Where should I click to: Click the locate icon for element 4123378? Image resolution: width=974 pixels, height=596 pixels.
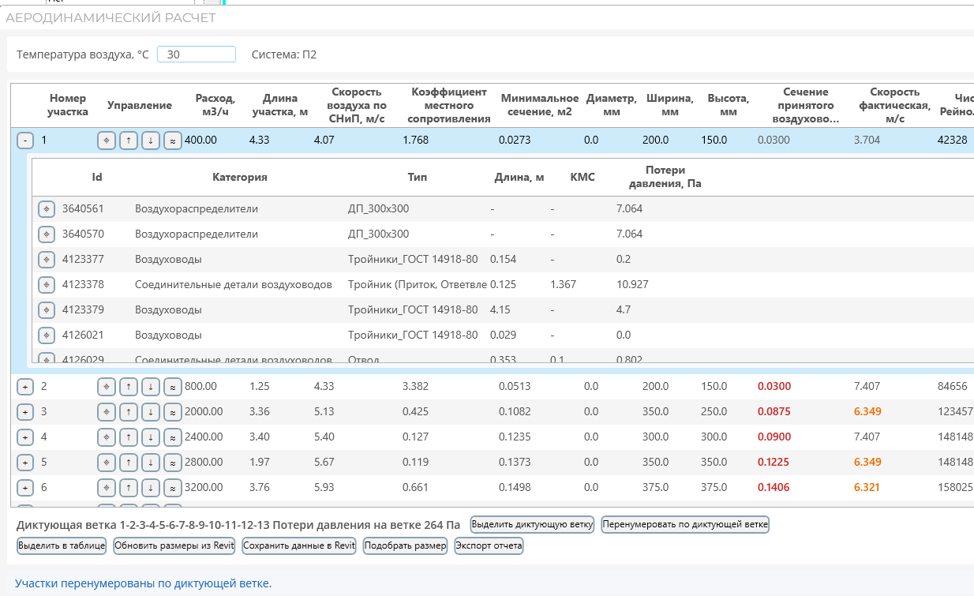(47, 285)
